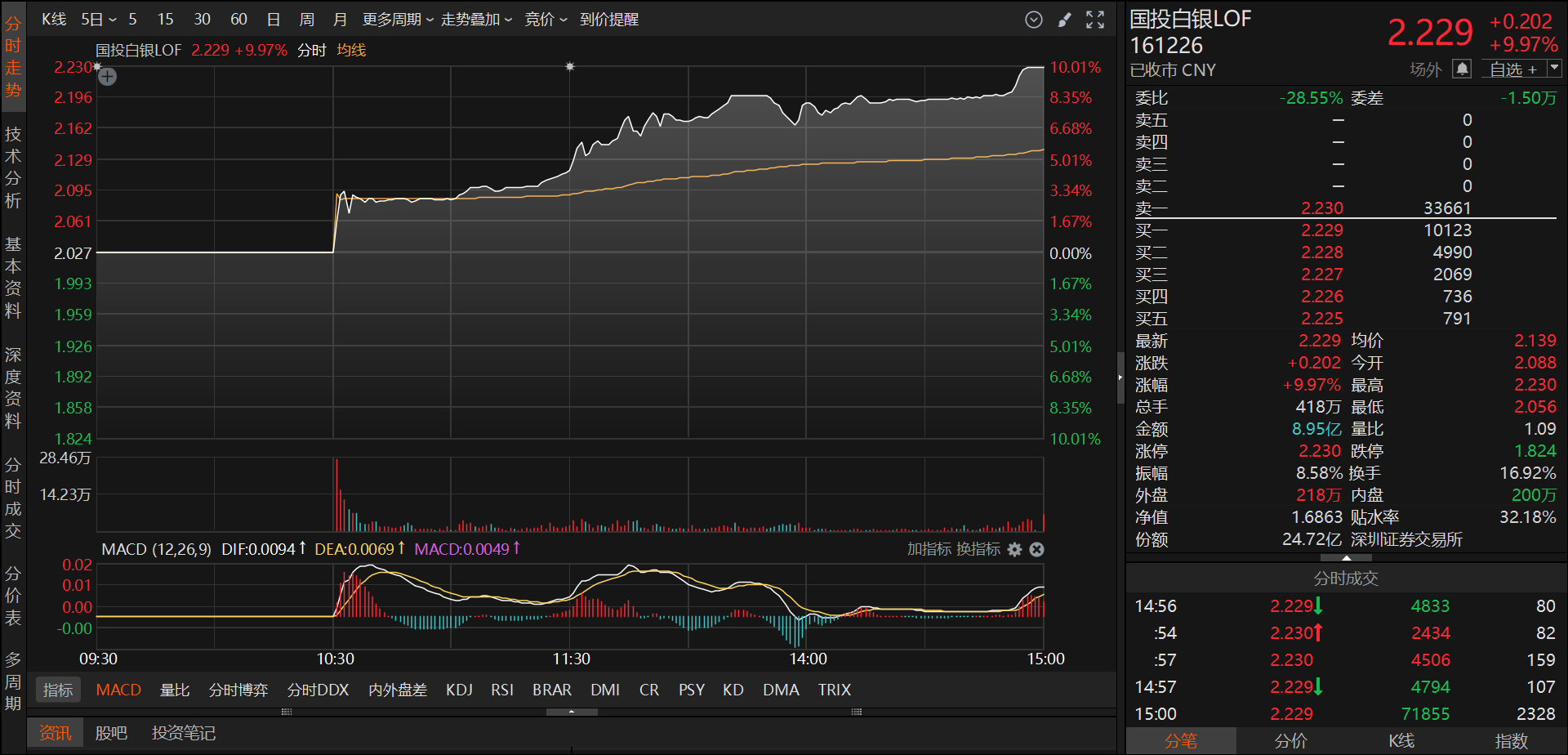
Task: Open MACD indicator settings gear
Action: click(x=1014, y=549)
